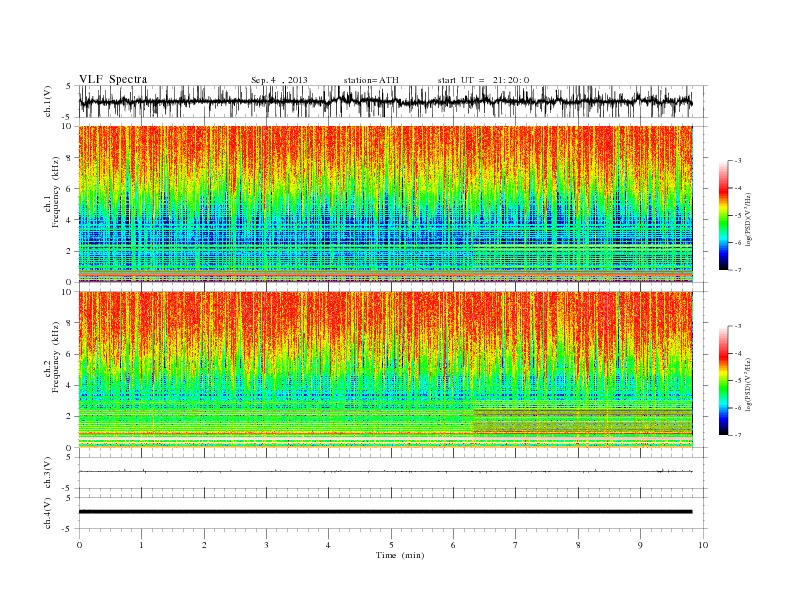792x612 pixels.
Task: Click the ch.1 voltage waveform trace
Action: click(385, 101)
